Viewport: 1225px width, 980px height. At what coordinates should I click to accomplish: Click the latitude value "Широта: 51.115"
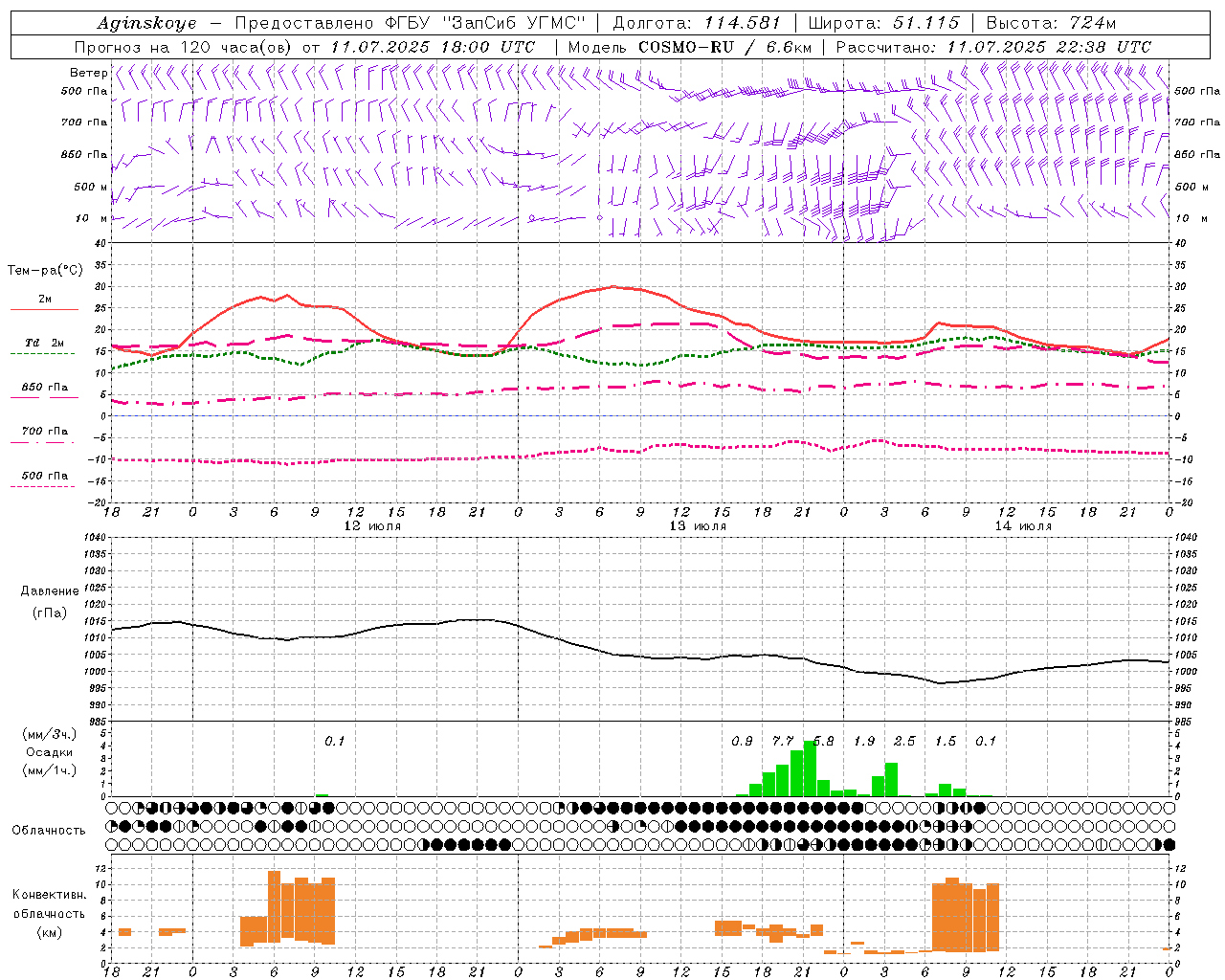coord(883,23)
